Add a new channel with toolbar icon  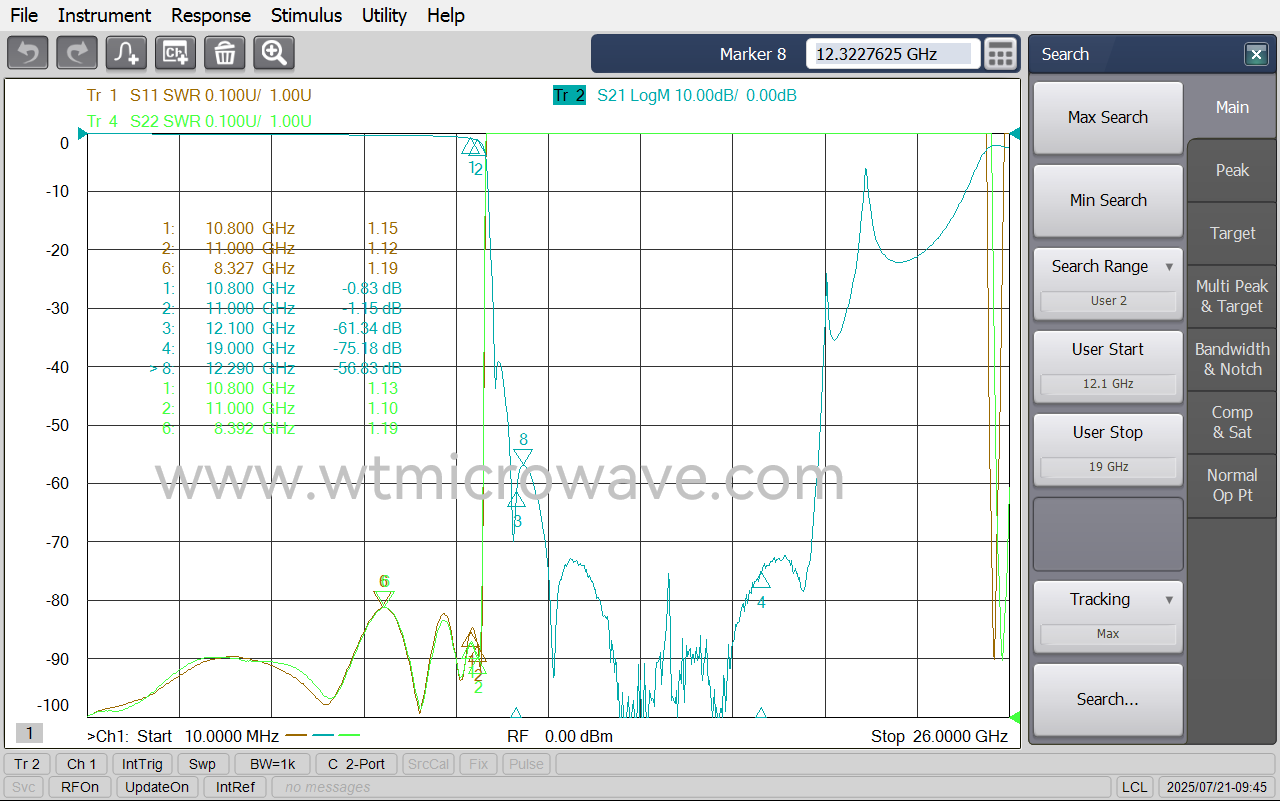(x=176, y=53)
